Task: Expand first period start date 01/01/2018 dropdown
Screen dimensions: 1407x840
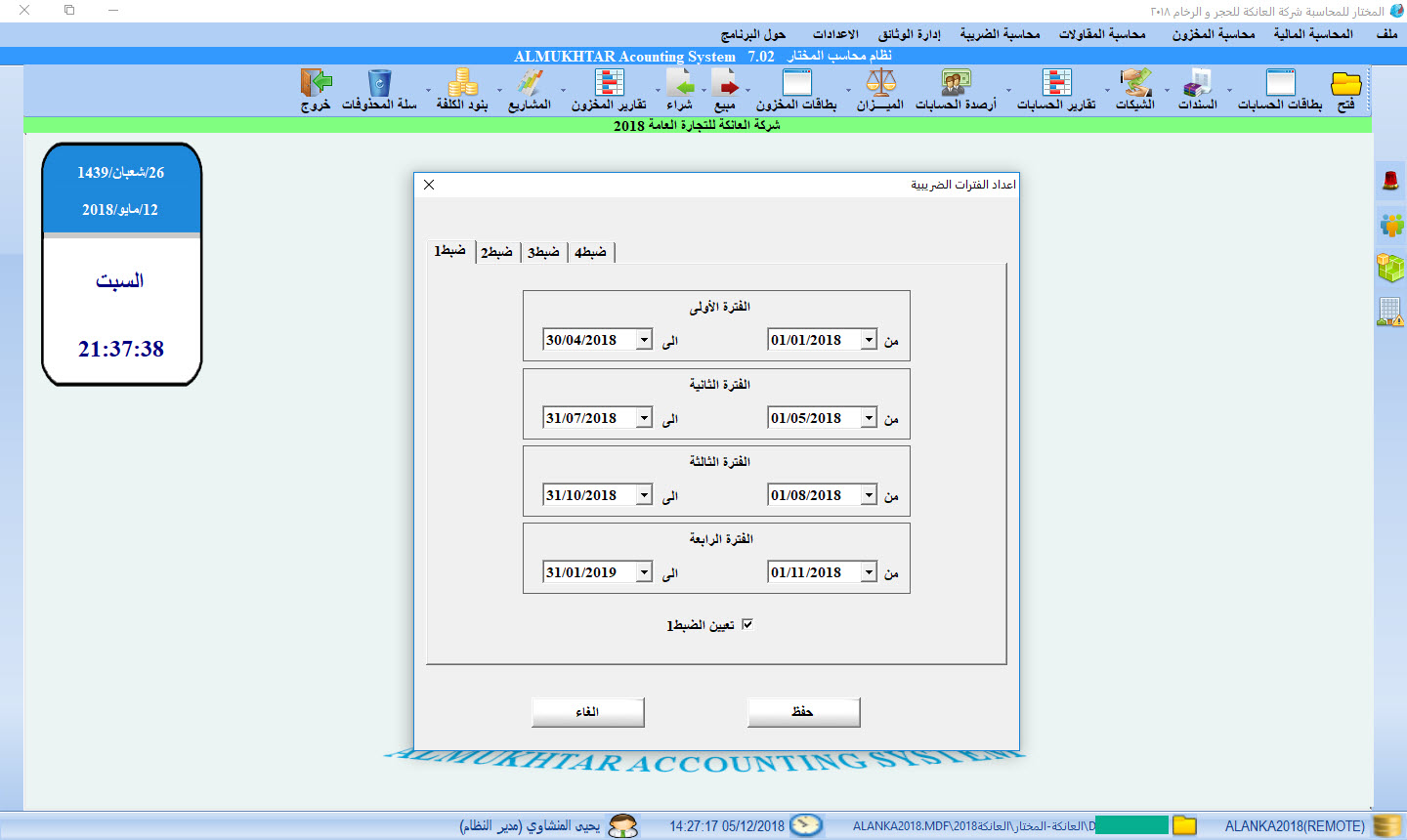Action: pos(869,340)
